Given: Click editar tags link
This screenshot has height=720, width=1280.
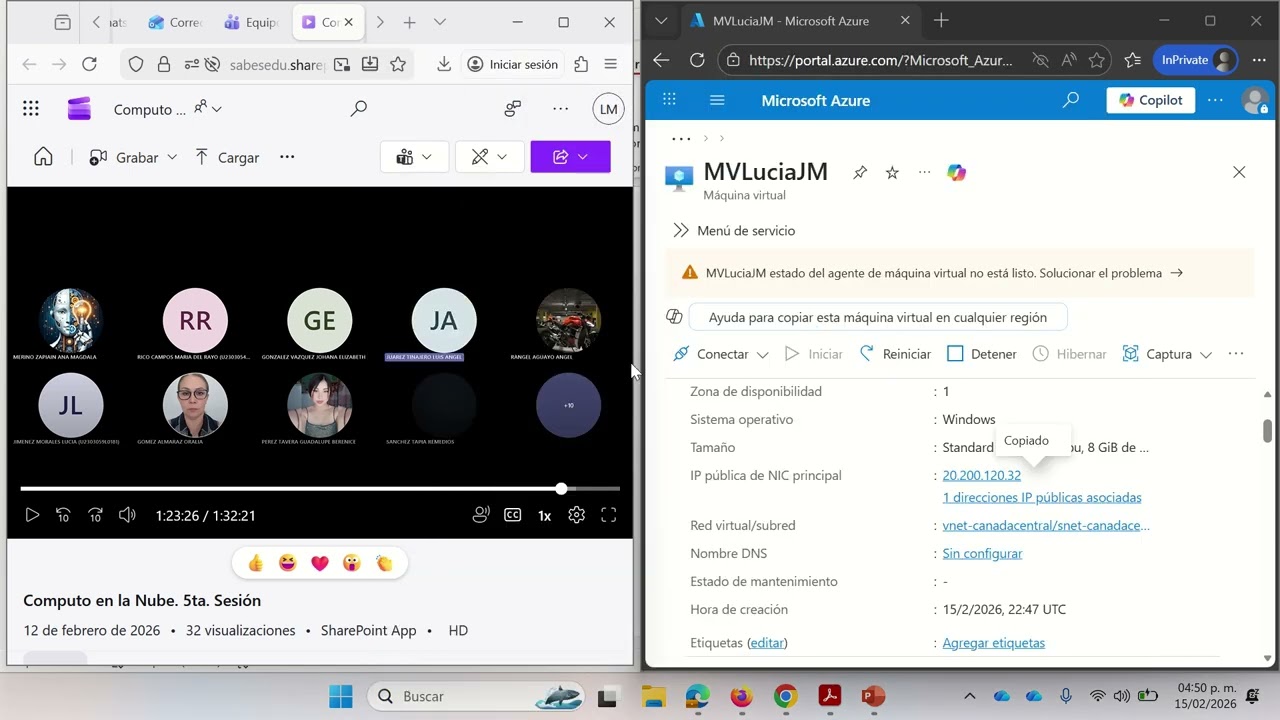Looking at the screenshot, I should pyautogui.click(x=767, y=643).
